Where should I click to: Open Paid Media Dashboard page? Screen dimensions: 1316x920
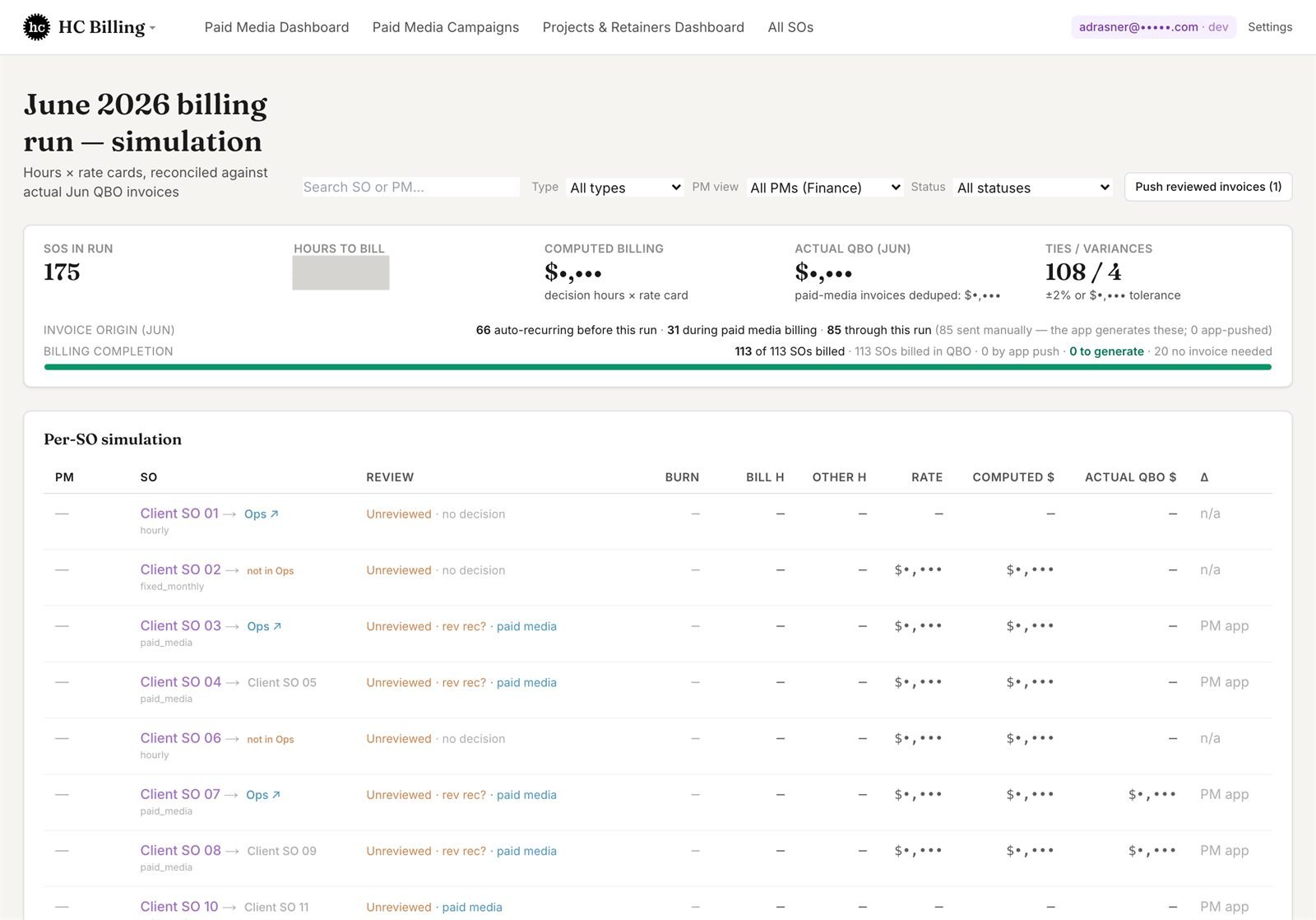(x=276, y=27)
